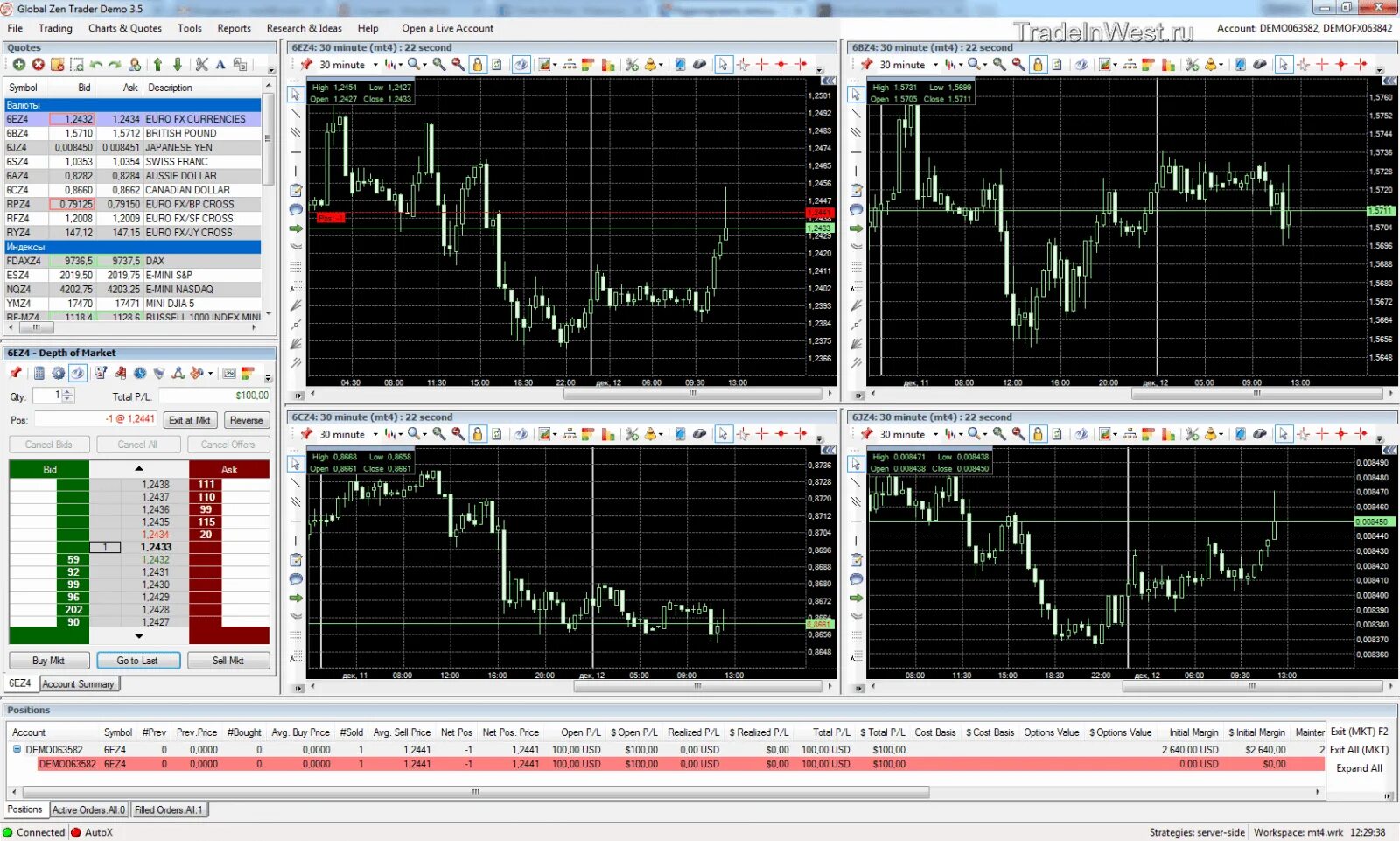This screenshot has height=841, width=1400.
Task: Click the Sell Mkt button
Action: coord(228,661)
